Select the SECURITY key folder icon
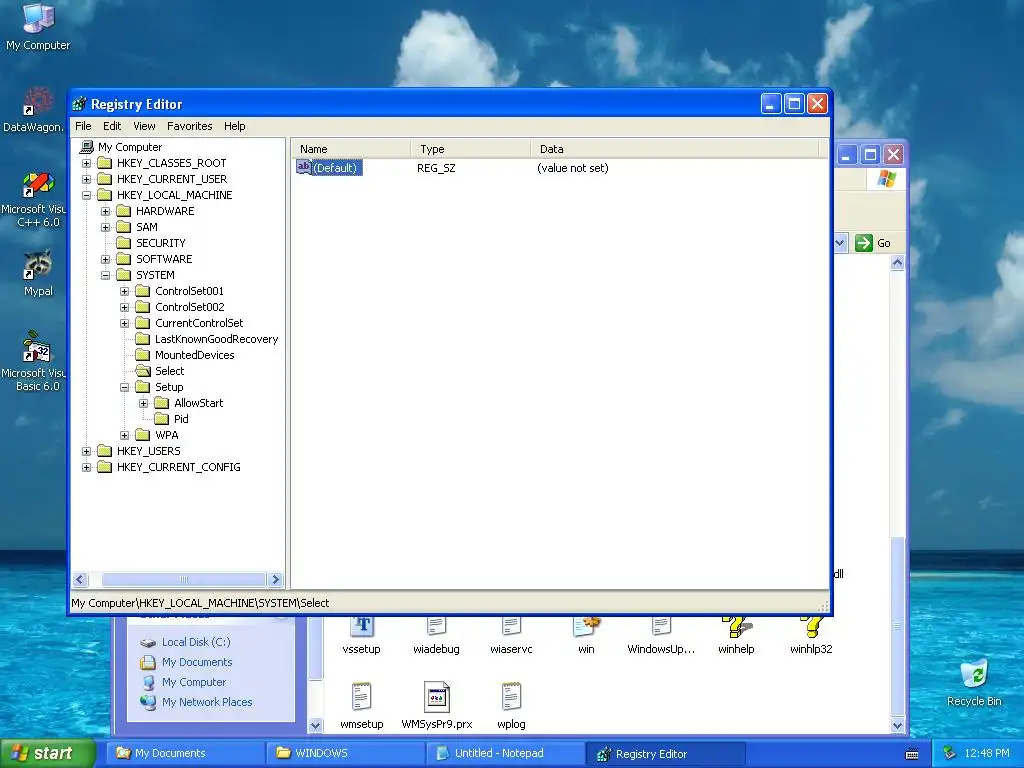The width and height of the screenshot is (1024, 768). [123, 243]
